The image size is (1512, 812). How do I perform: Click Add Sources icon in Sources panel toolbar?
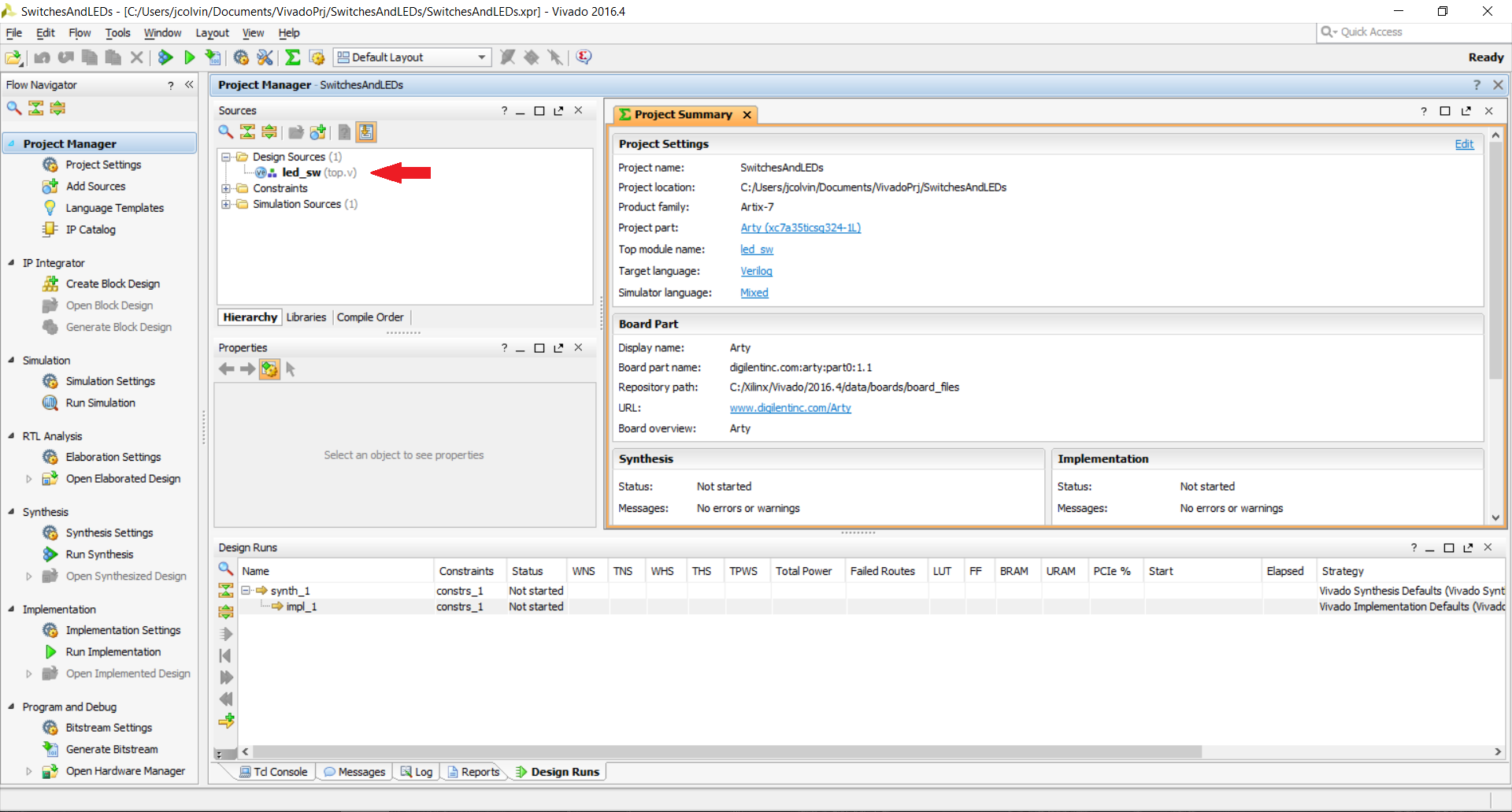[317, 132]
